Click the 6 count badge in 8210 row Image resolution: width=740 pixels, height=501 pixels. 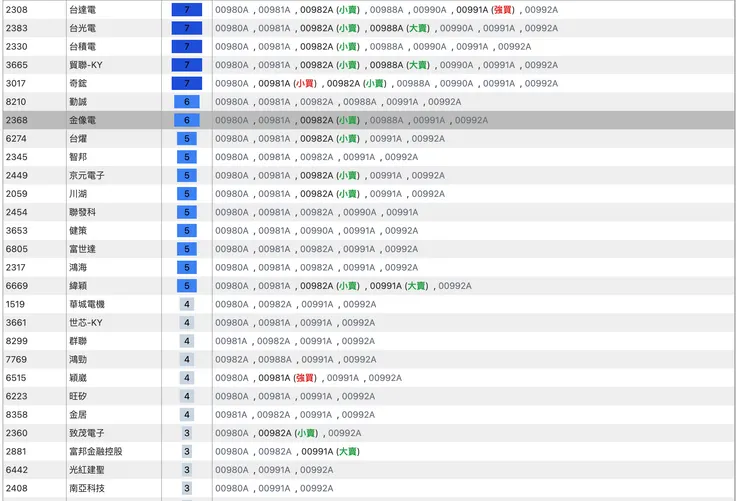click(x=187, y=102)
